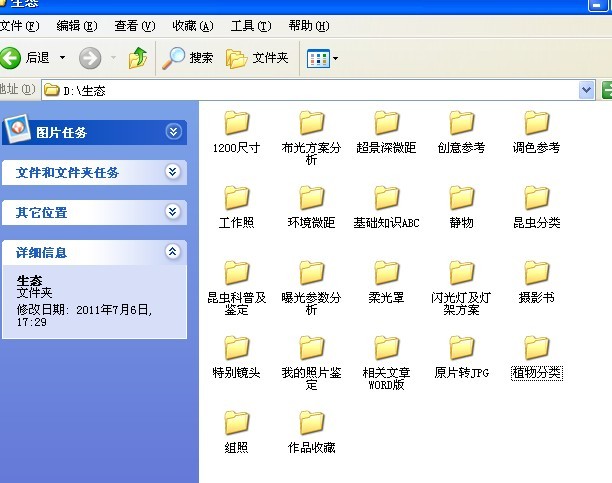This screenshot has height=483, width=612.
Task: Select the 布光方案分析 folder icon
Action: click(x=311, y=123)
